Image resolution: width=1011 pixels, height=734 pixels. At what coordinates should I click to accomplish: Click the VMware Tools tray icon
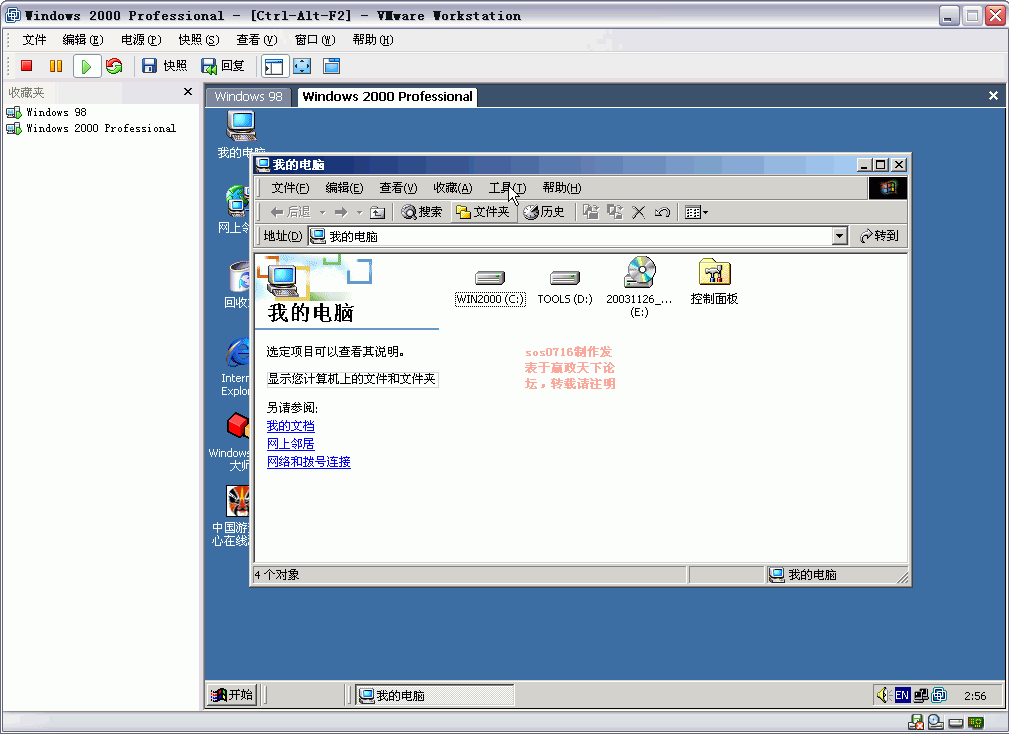pyautogui.click(x=939, y=695)
